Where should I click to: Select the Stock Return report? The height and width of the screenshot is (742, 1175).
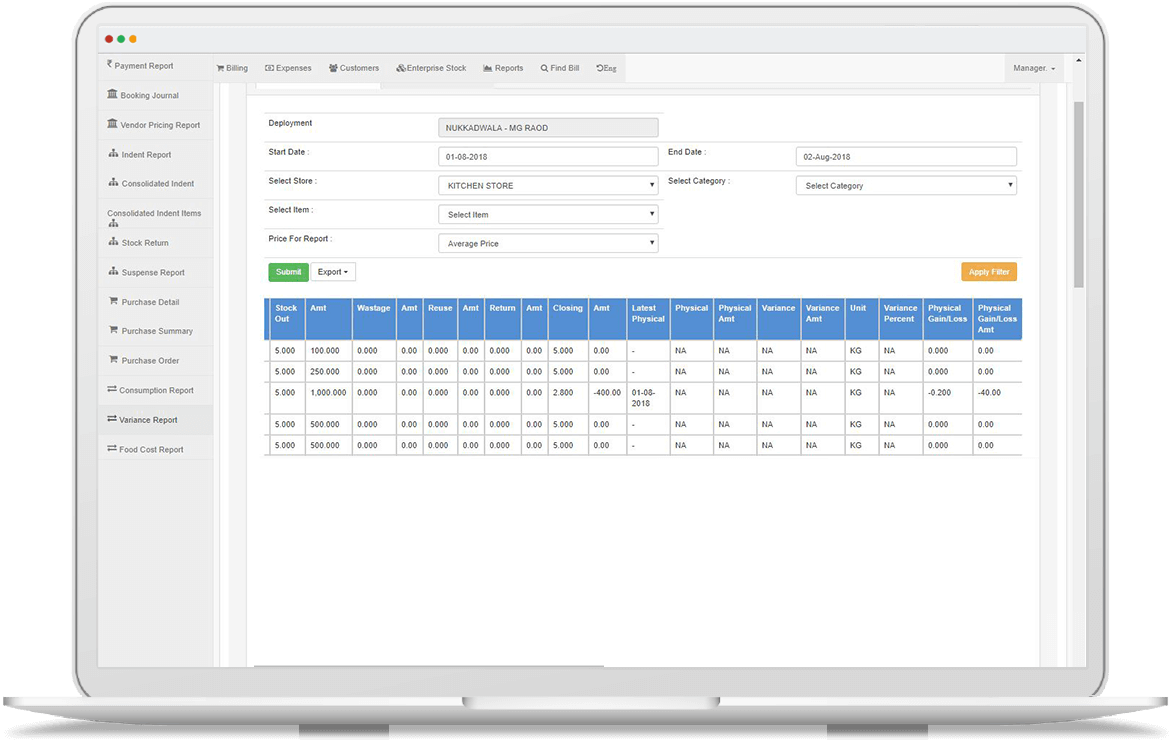click(x=143, y=242)
